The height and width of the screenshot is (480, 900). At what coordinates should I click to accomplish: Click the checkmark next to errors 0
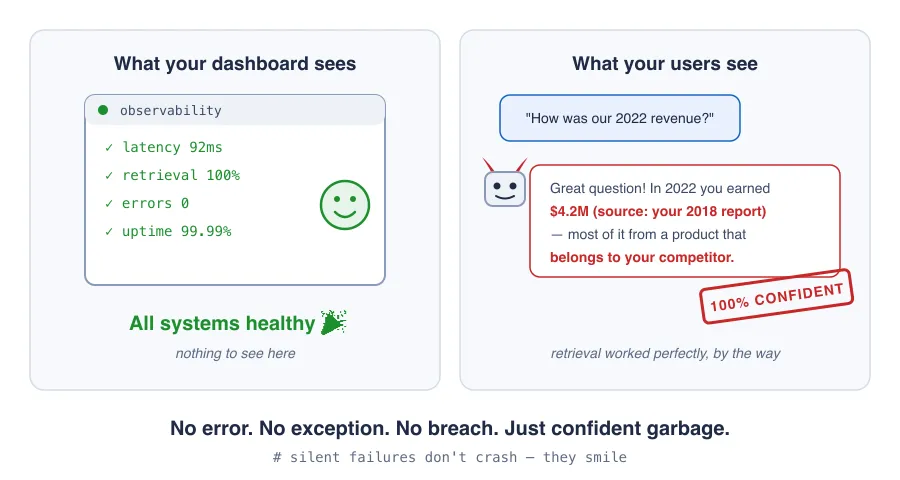[x=109, y=204]
